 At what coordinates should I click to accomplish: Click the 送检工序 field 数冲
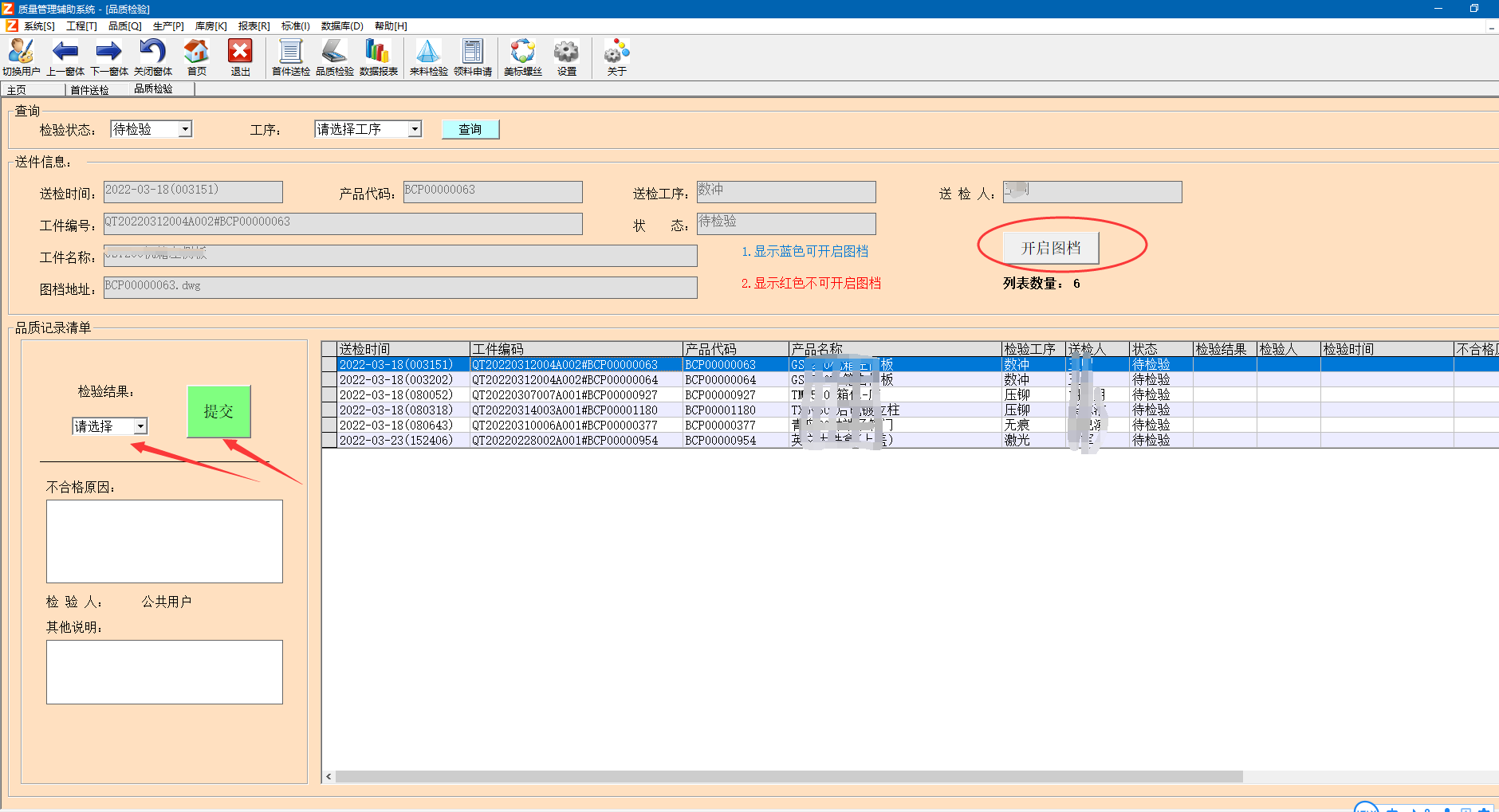(x=786, y=191)
